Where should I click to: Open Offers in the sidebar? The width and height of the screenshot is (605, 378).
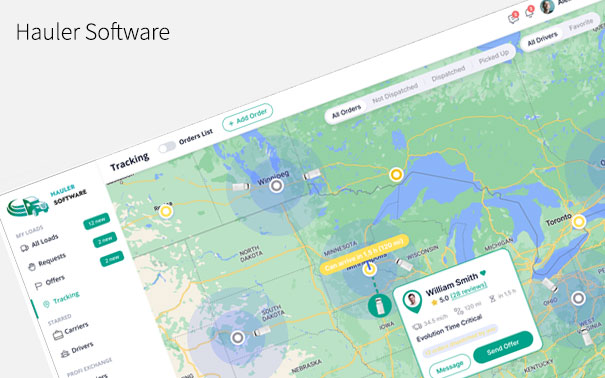55,280
